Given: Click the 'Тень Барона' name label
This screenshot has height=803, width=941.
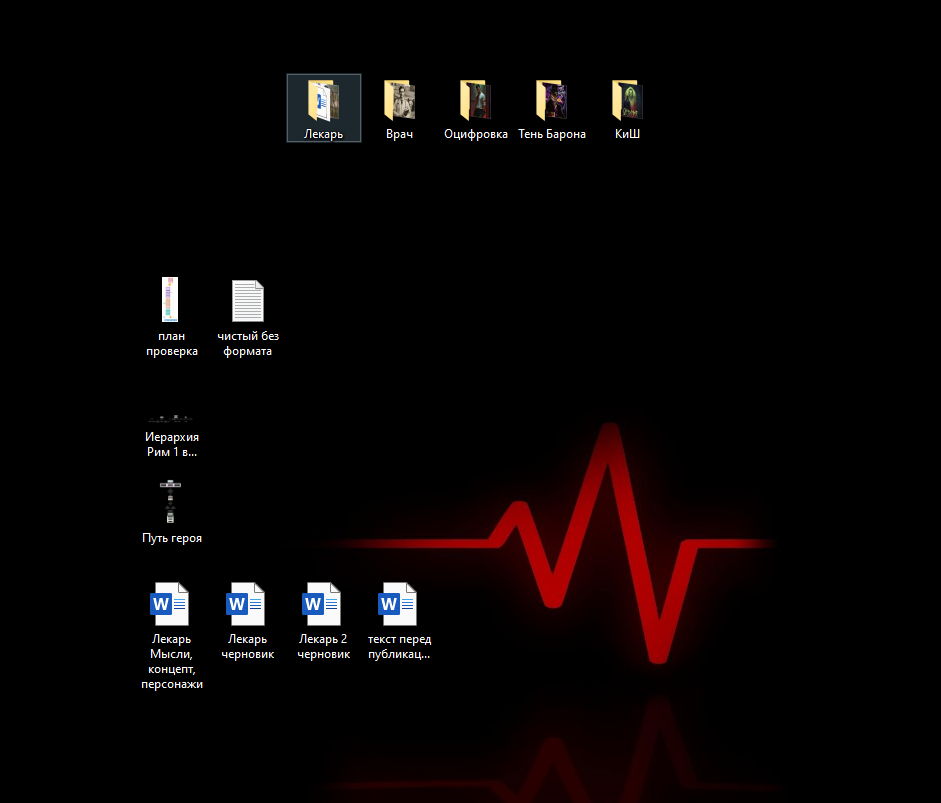Looking at the screenshot, I should coord(552,134).
